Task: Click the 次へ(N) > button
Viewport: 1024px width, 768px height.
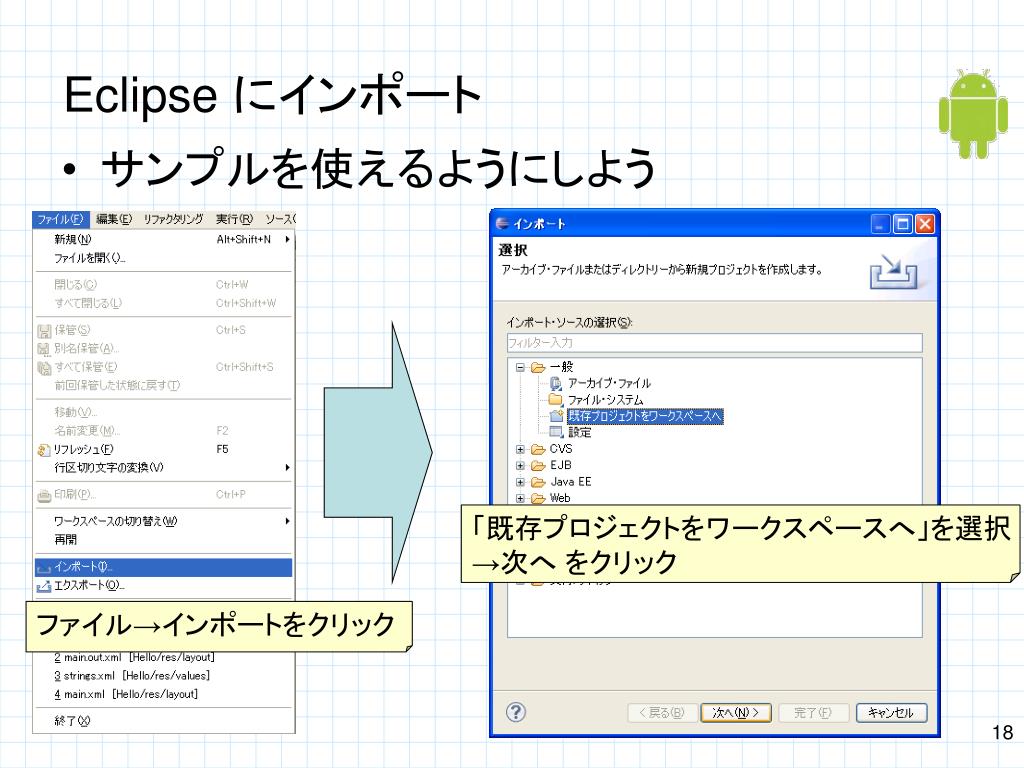Action: 735,712
